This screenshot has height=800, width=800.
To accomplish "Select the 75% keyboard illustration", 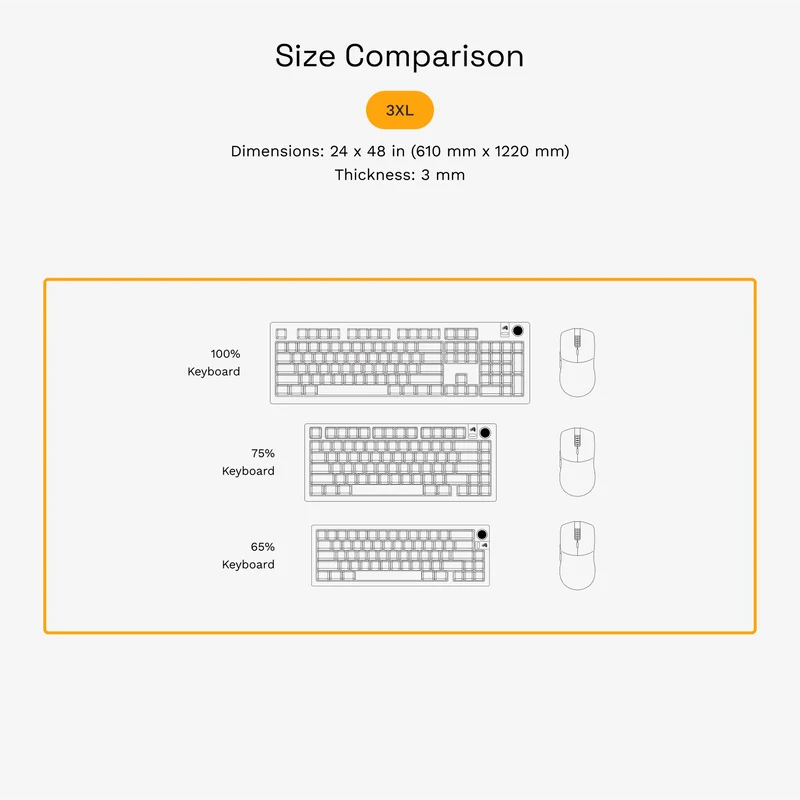I will 401,462.
